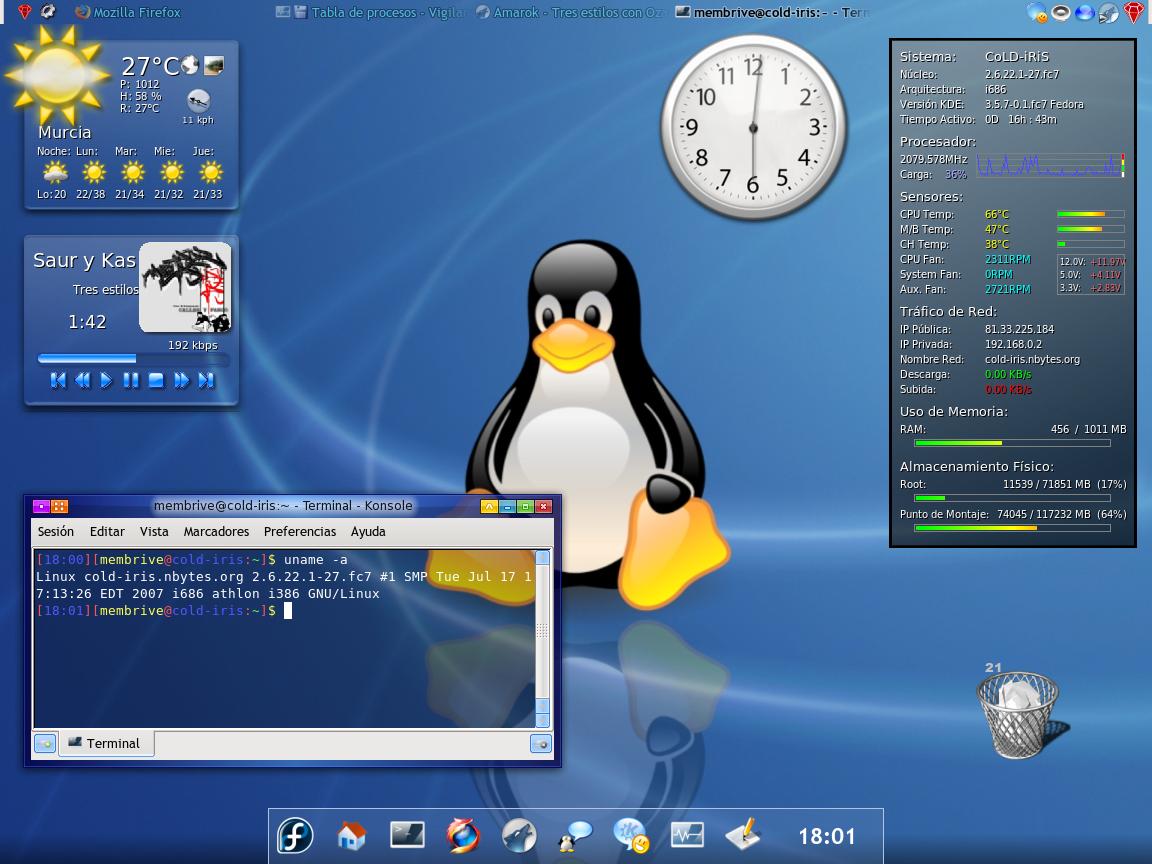Open Preferencias menu in Konsole
1152x864 pixels.
pyautogui.click(x=300, y=531)
